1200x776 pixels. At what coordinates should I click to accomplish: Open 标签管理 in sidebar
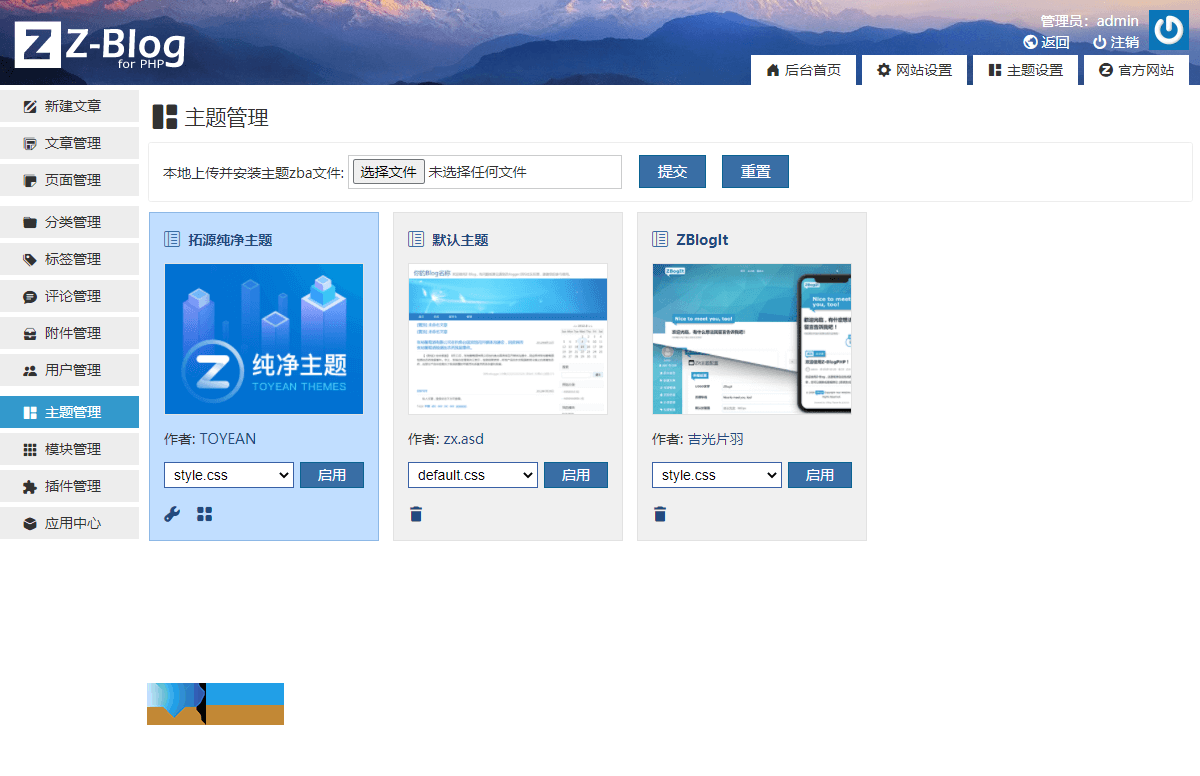[x=69, y=259]
